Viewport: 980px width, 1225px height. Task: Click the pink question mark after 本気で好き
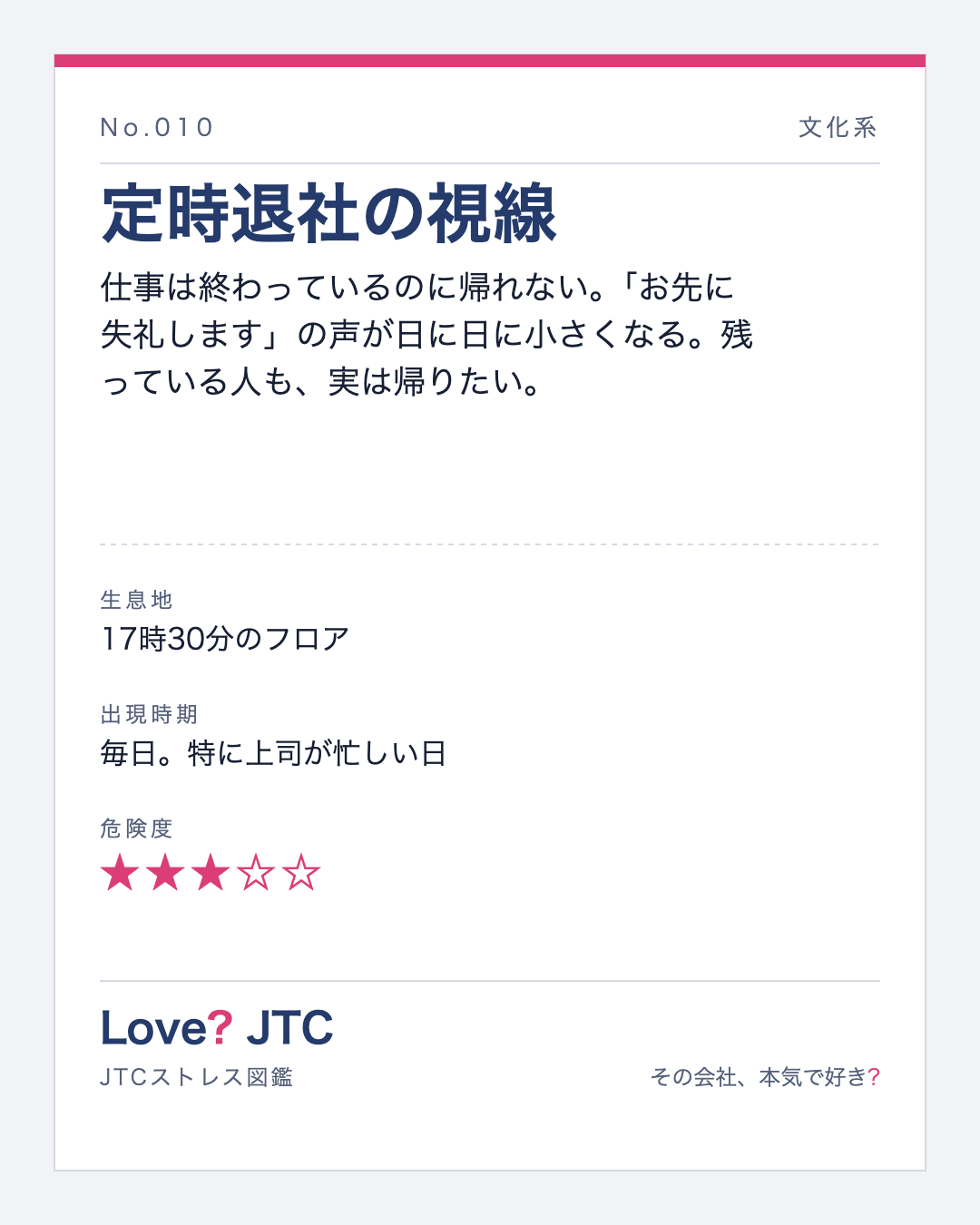point(874,1077)
